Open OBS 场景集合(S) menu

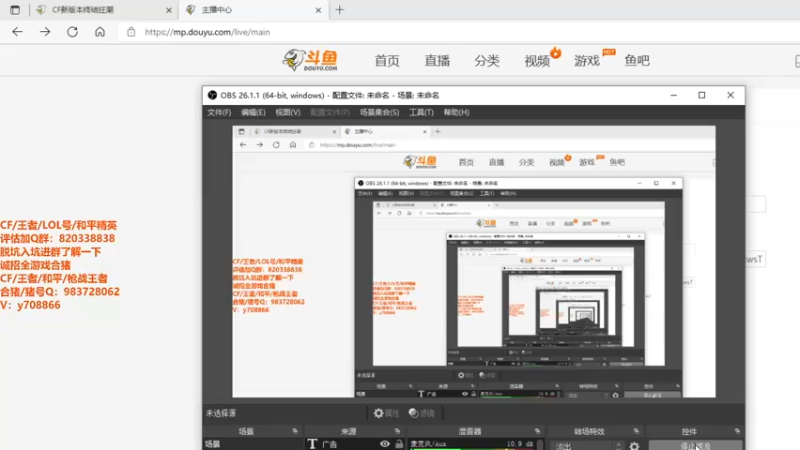pos(379,112)
